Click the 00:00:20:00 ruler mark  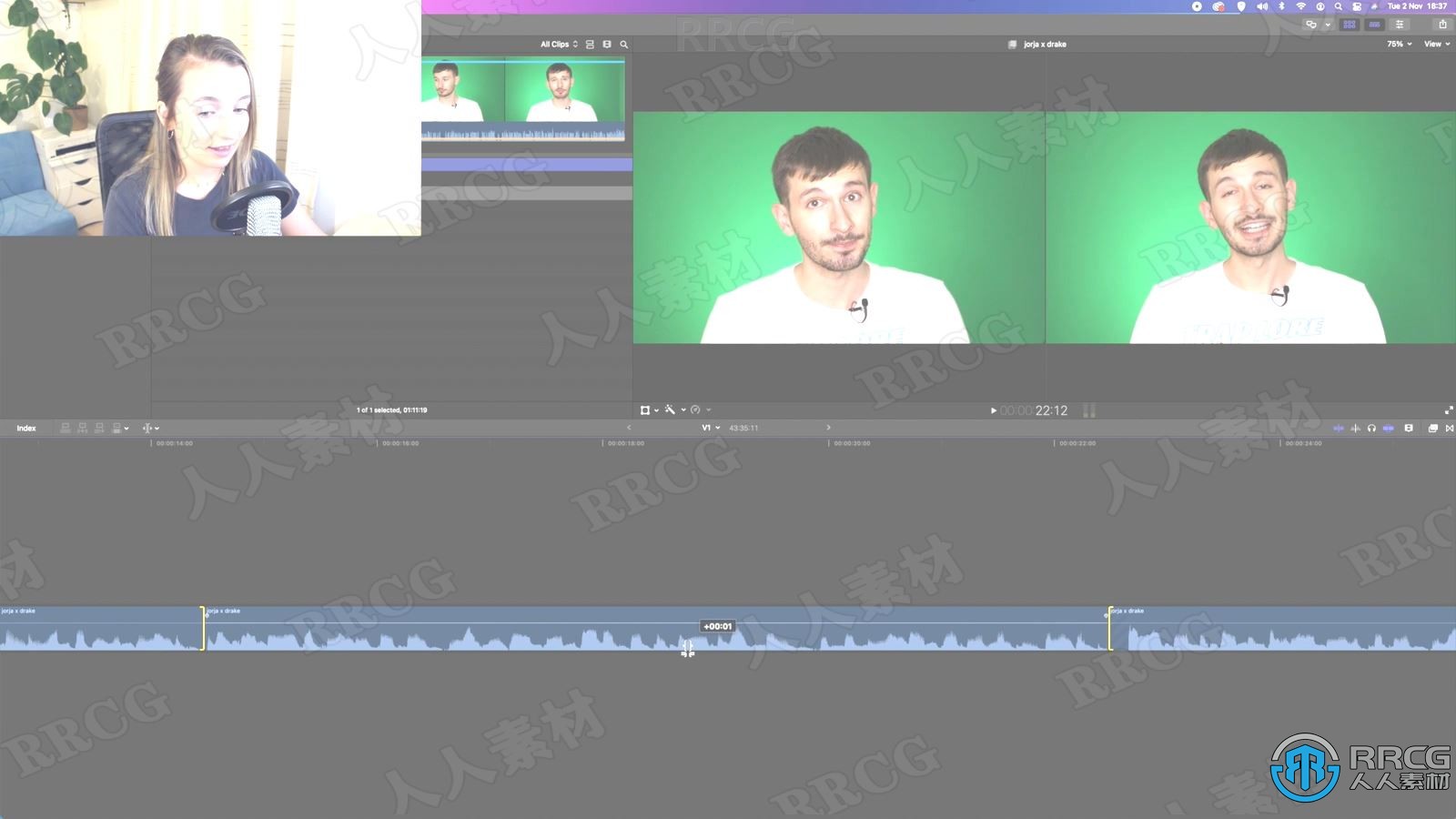pos(853,443)
